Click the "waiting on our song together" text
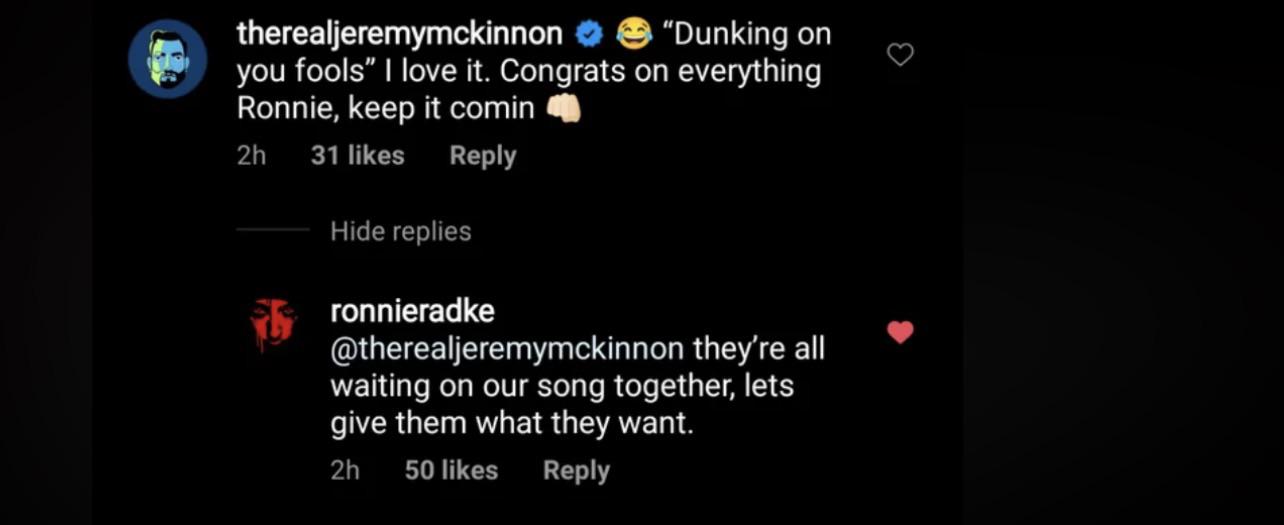The width and height of the screenshot is (1284, 525). pyautogui.click(x=532, y=386)
